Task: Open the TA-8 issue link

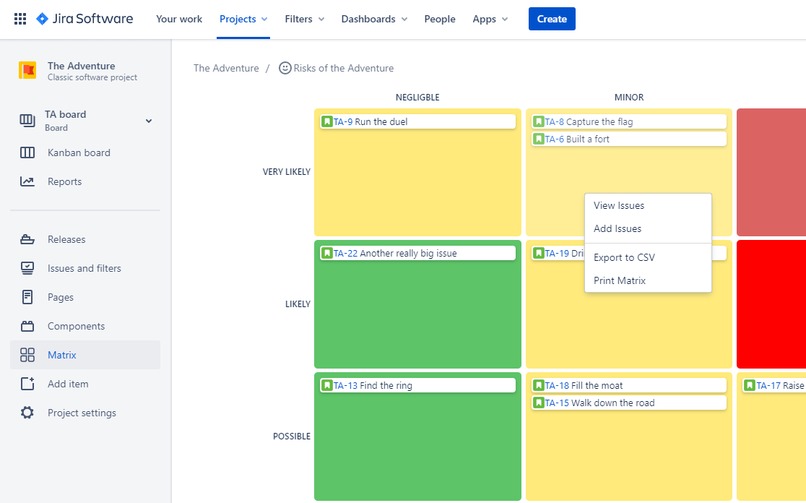Action: click(554, 122)
